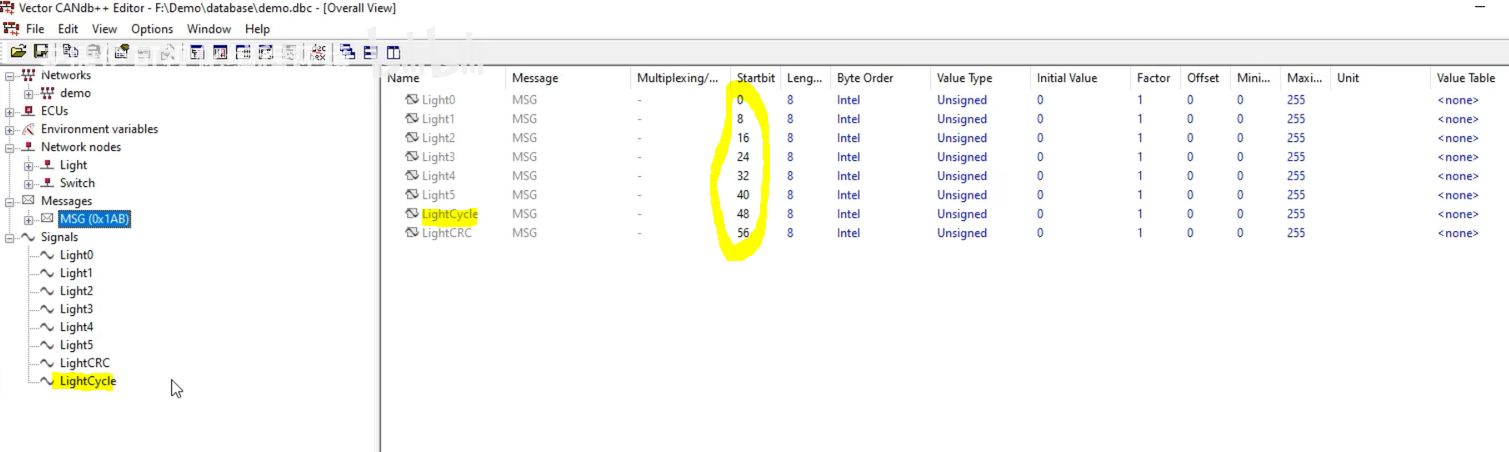The height and width of the screenshot is (452, 1509).
Task: Click Unsigned value type in the Light5 row
Action: (x=962, y=195)
